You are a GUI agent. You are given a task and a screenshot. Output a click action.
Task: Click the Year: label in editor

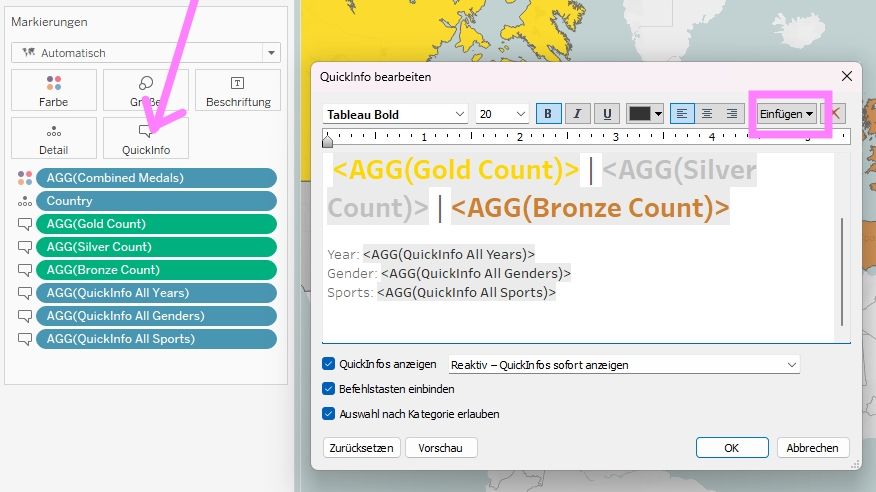[x=343, y=255]
